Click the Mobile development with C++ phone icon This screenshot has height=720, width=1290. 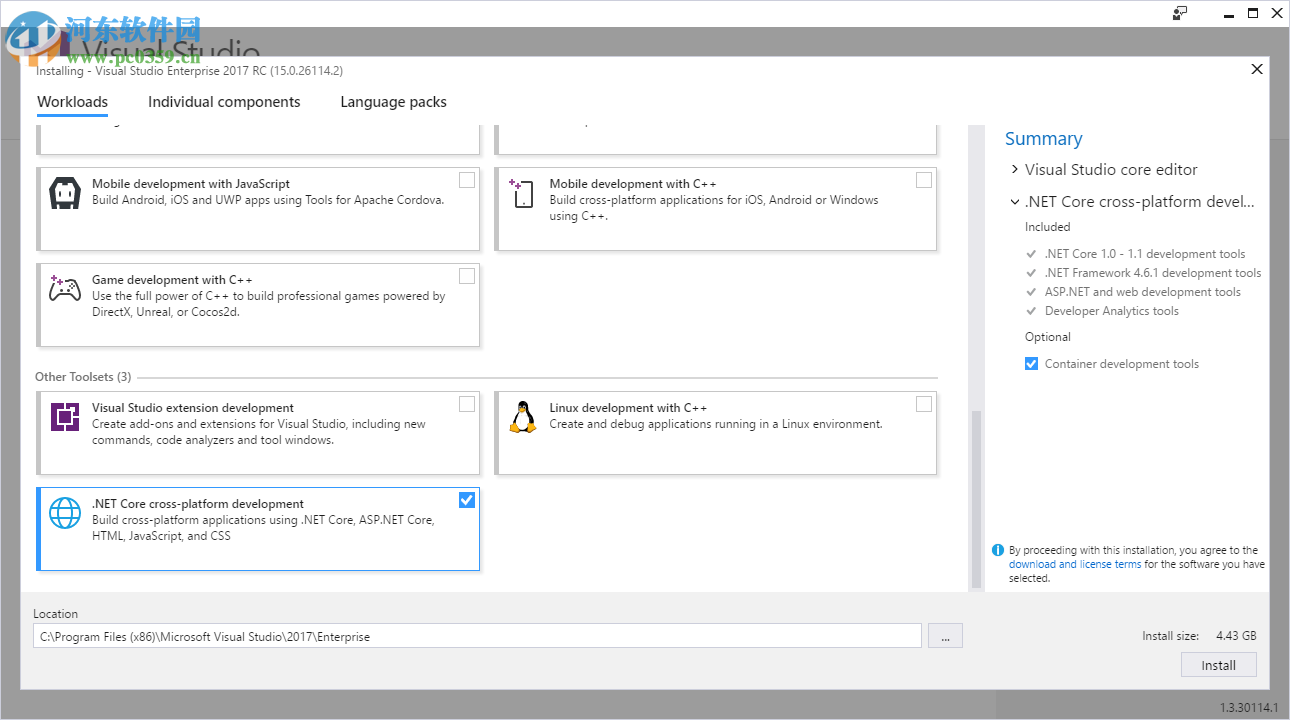point(522,193)
